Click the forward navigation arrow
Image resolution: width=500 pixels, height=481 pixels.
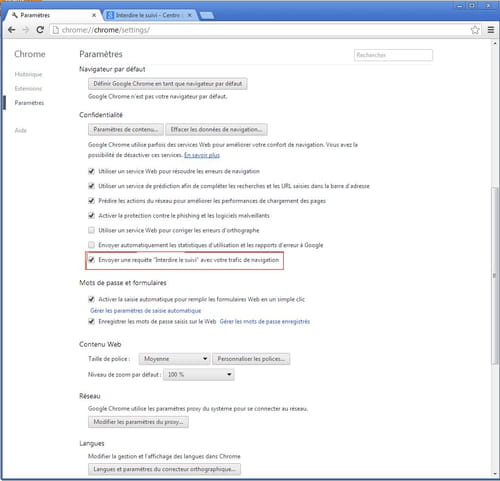pyautogui.click(x=26, y=30)
